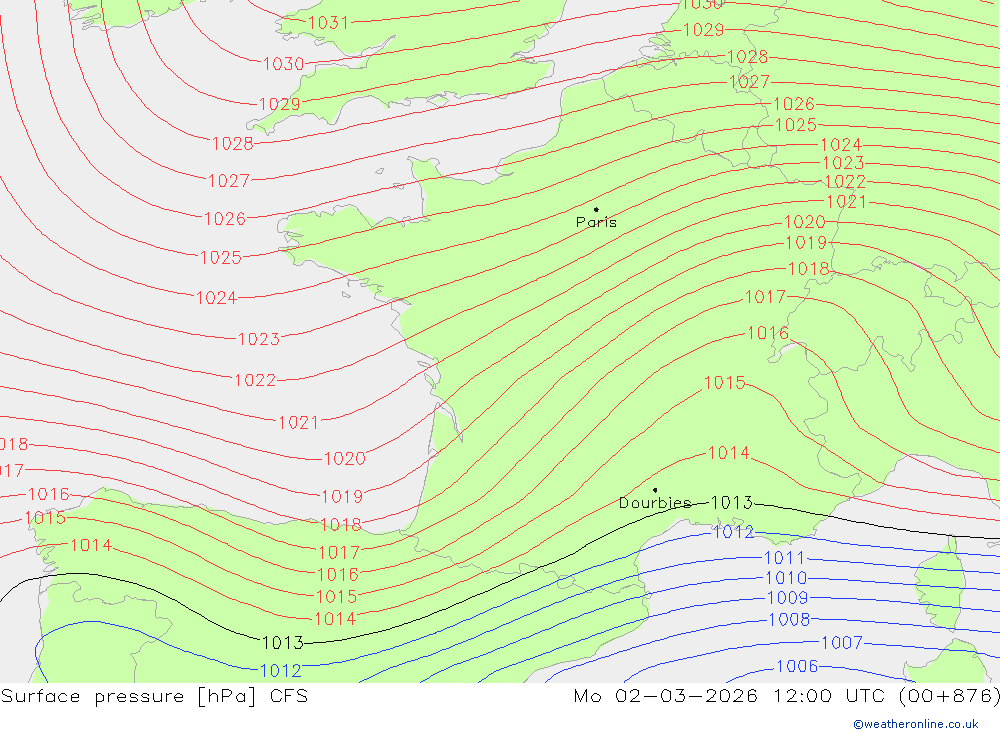The image size is (1000, 733).
Task: Click the Surface pressure [hPa] CFS title
Action: [x=154, y=696]
